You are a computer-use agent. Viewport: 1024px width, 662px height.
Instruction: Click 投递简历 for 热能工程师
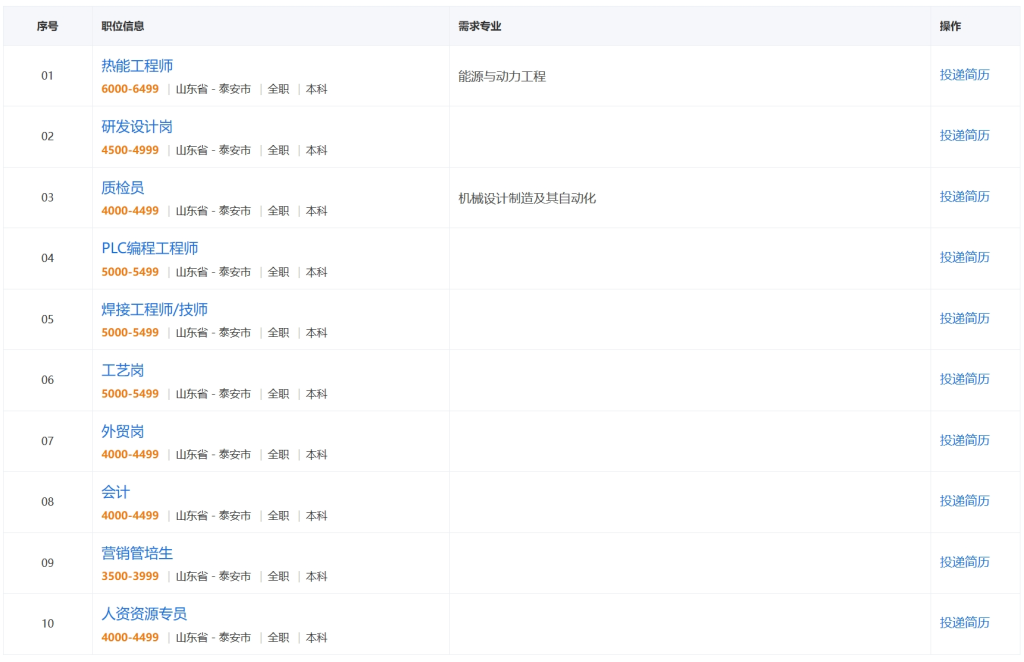[965, 75]
